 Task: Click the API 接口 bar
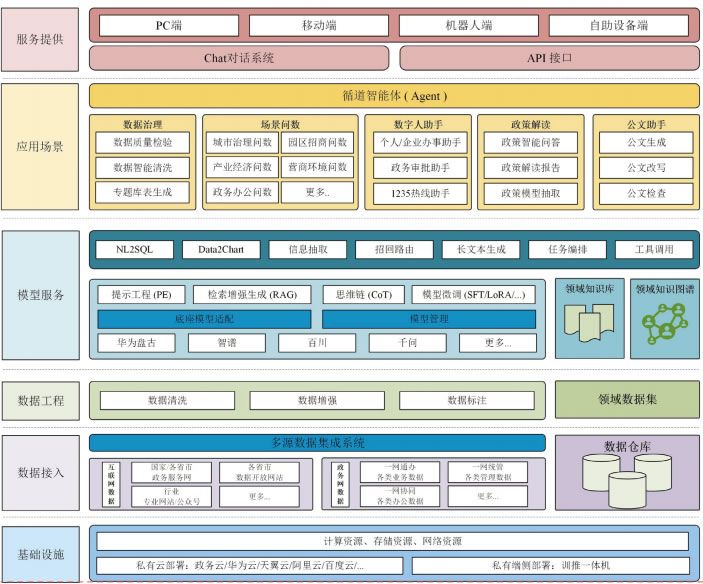549,58
